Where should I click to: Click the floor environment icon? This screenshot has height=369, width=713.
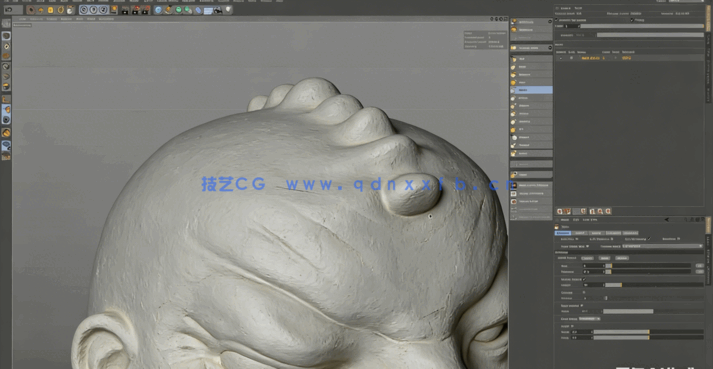click(208, 10)
